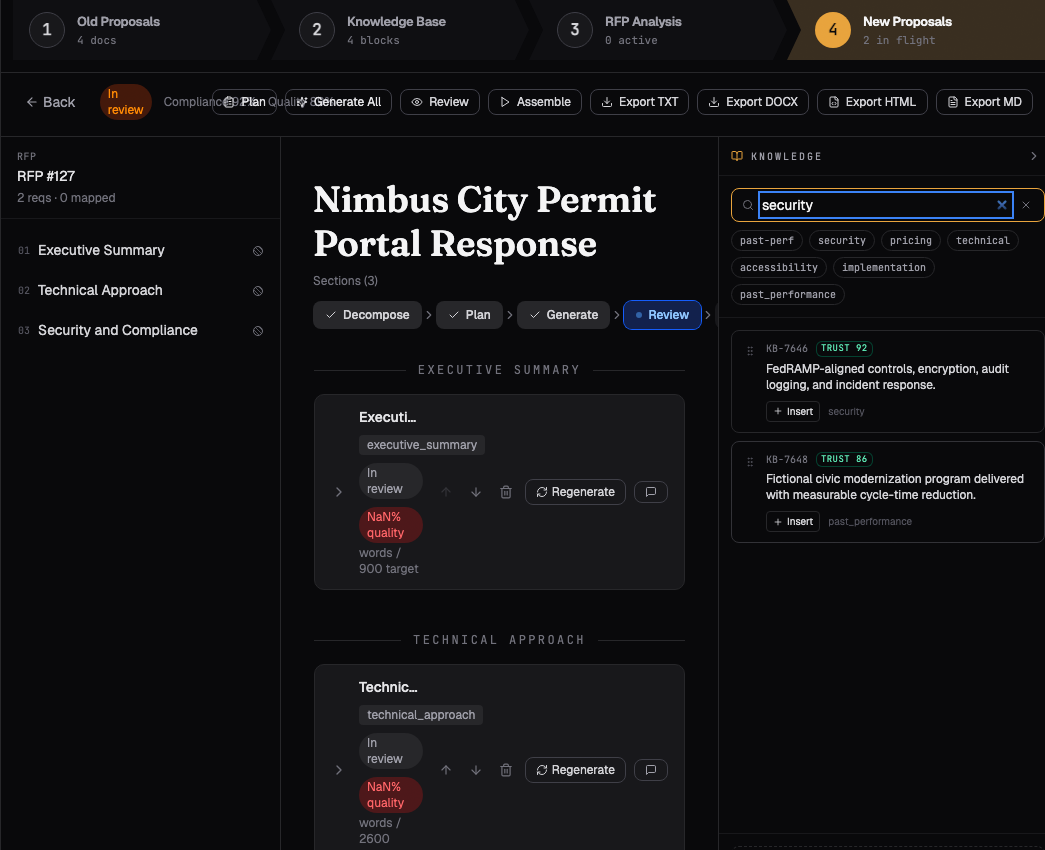Grab drag handle of KB-7646 card
Image resolution: width=1045 pixels, height=850 pixels.
click(750, 351)
